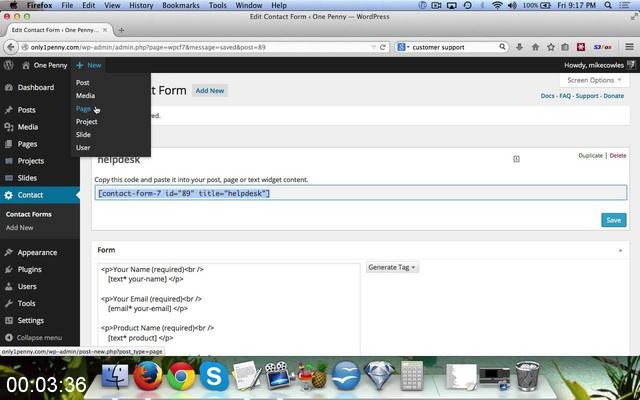Choose Project from the New dropdown
Screen dimensions: 640x400
pyautogui.click(x=87, y=122)
